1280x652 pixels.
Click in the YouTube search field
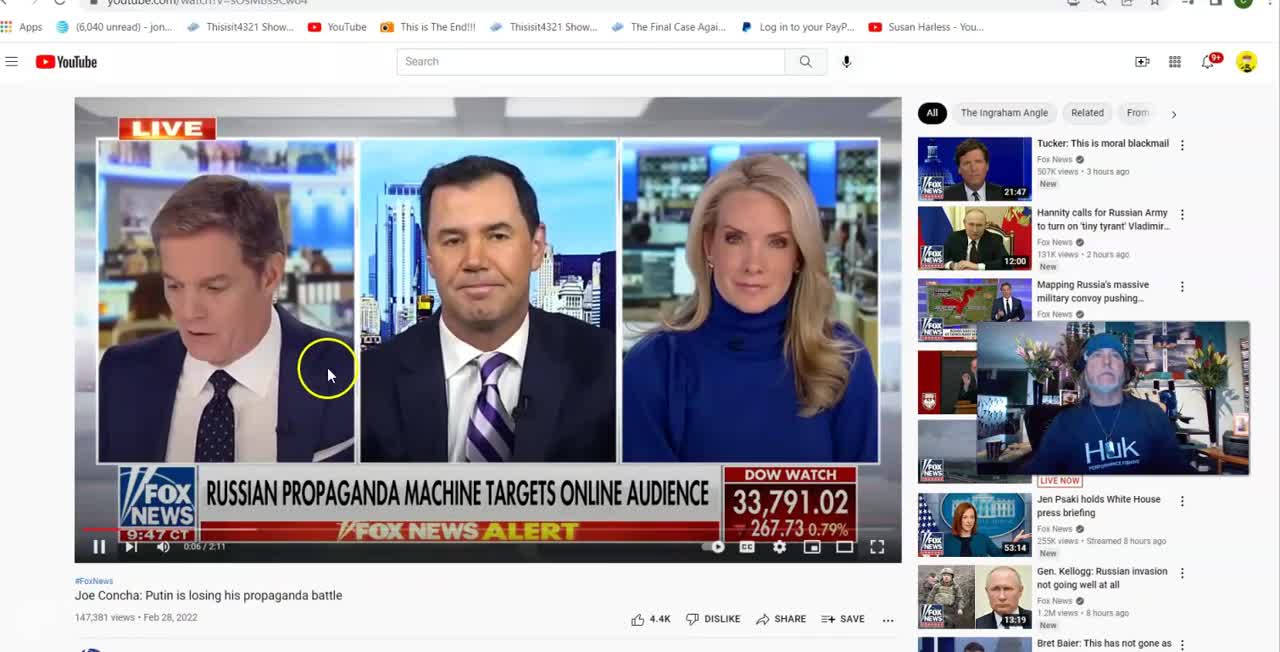click(x=590, y=62)
